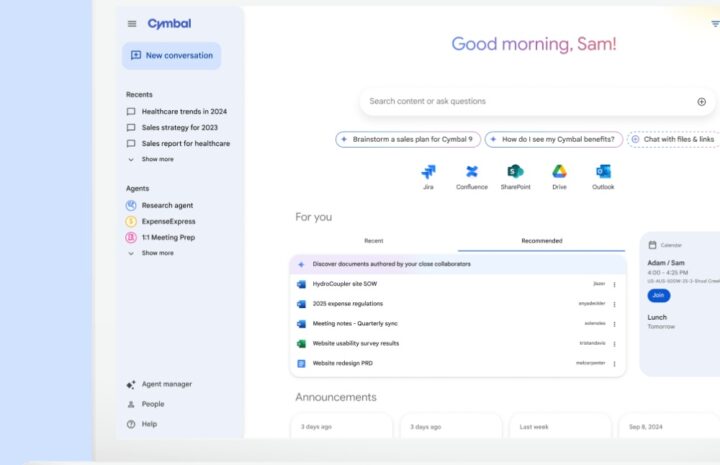The width and height of the screenshot is (720, 465).
Task: Open more options for 2025 expense regulations
Action: 614,304
